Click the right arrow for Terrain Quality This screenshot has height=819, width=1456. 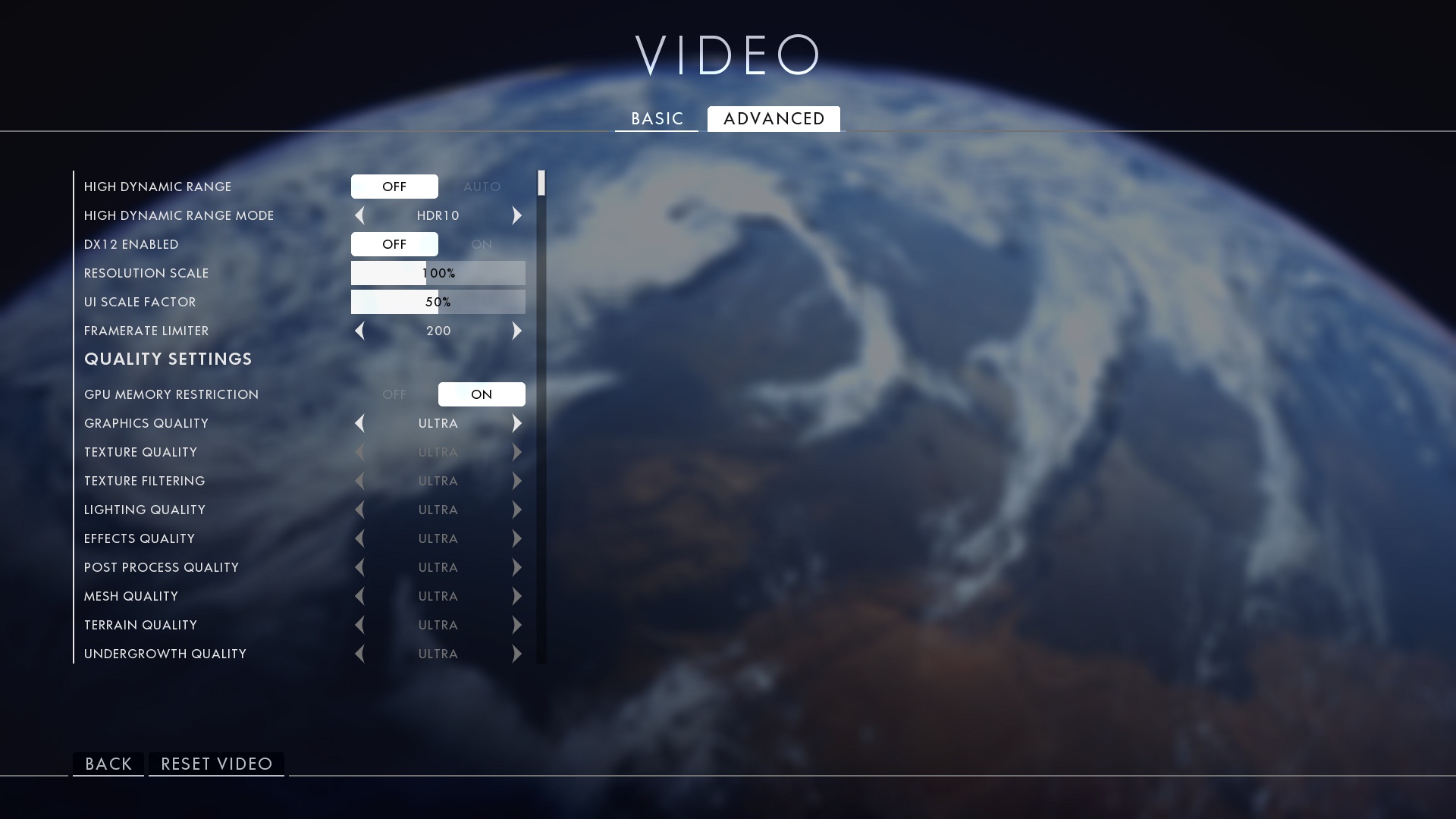[x=517, y=625]
